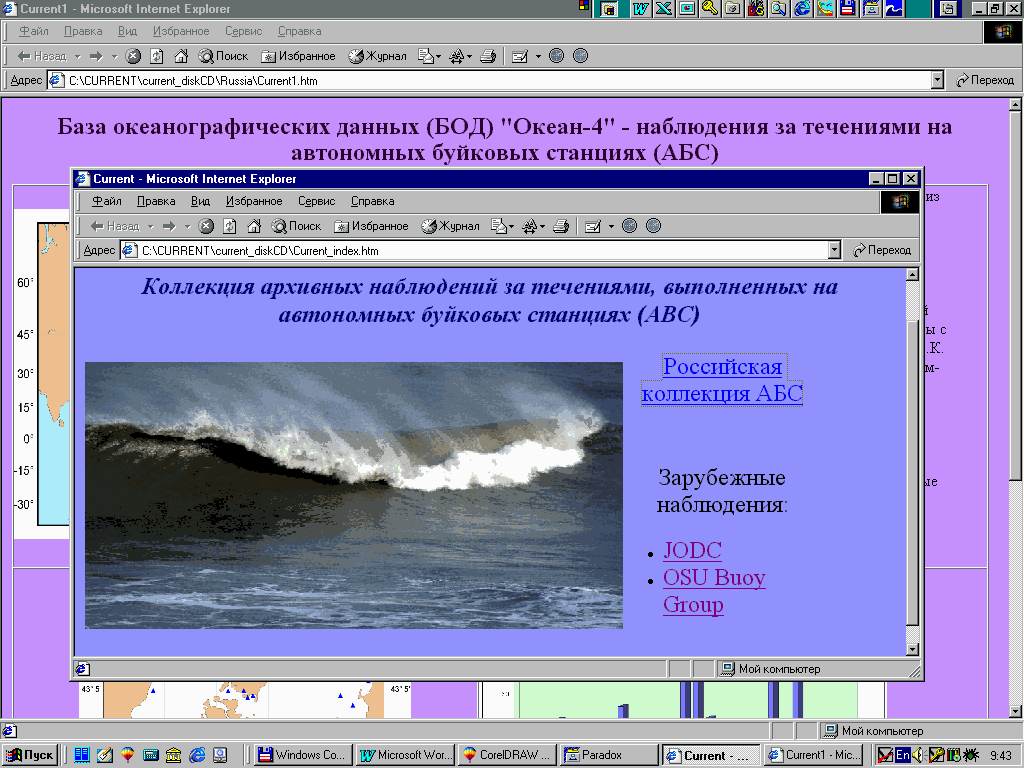Open Сервис menu in front window
This screenshot has height=768, width=1024.
316,201
